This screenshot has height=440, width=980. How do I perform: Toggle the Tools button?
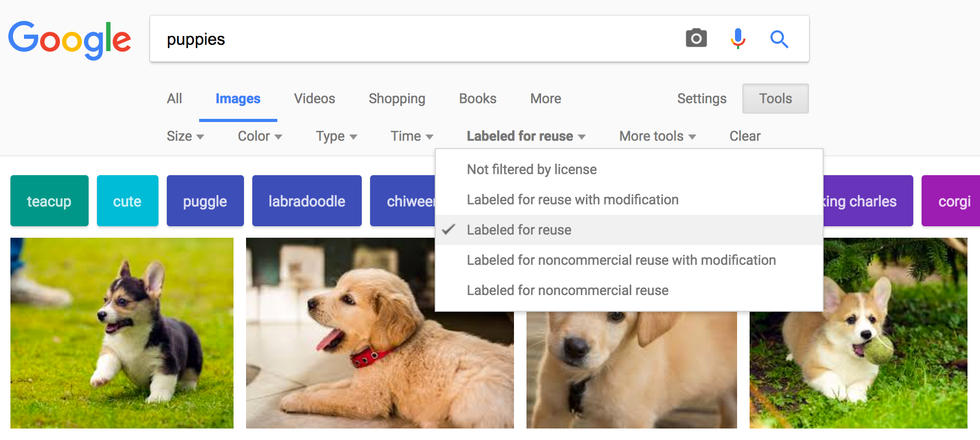click(775, 99)
